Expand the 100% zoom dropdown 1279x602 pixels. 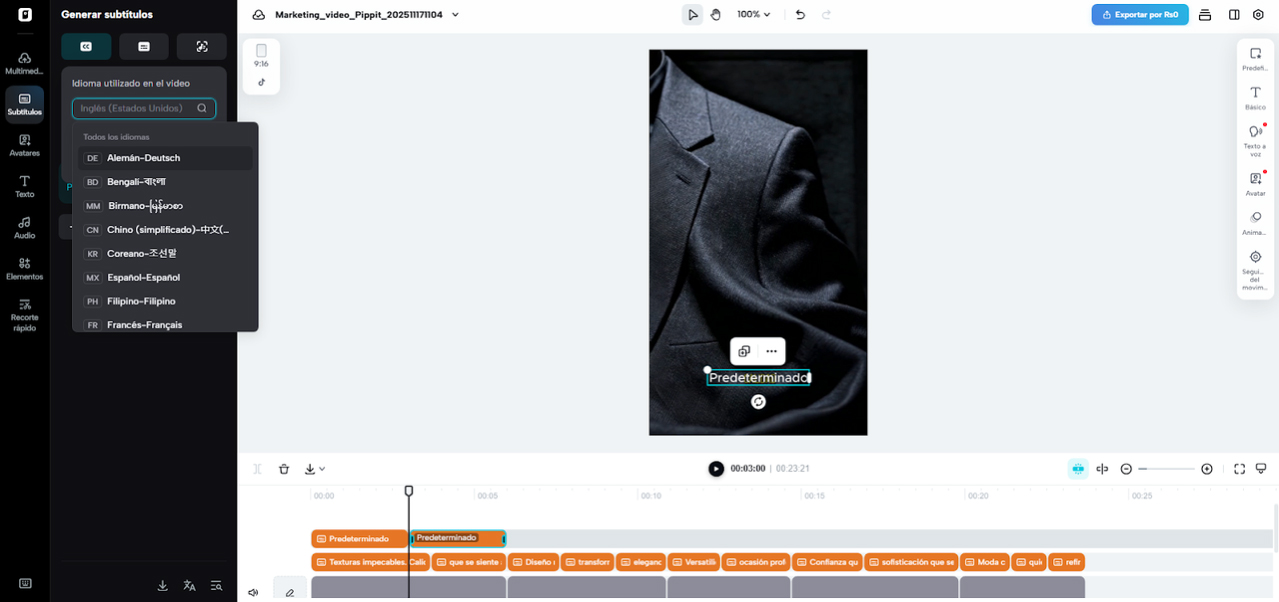754,15
